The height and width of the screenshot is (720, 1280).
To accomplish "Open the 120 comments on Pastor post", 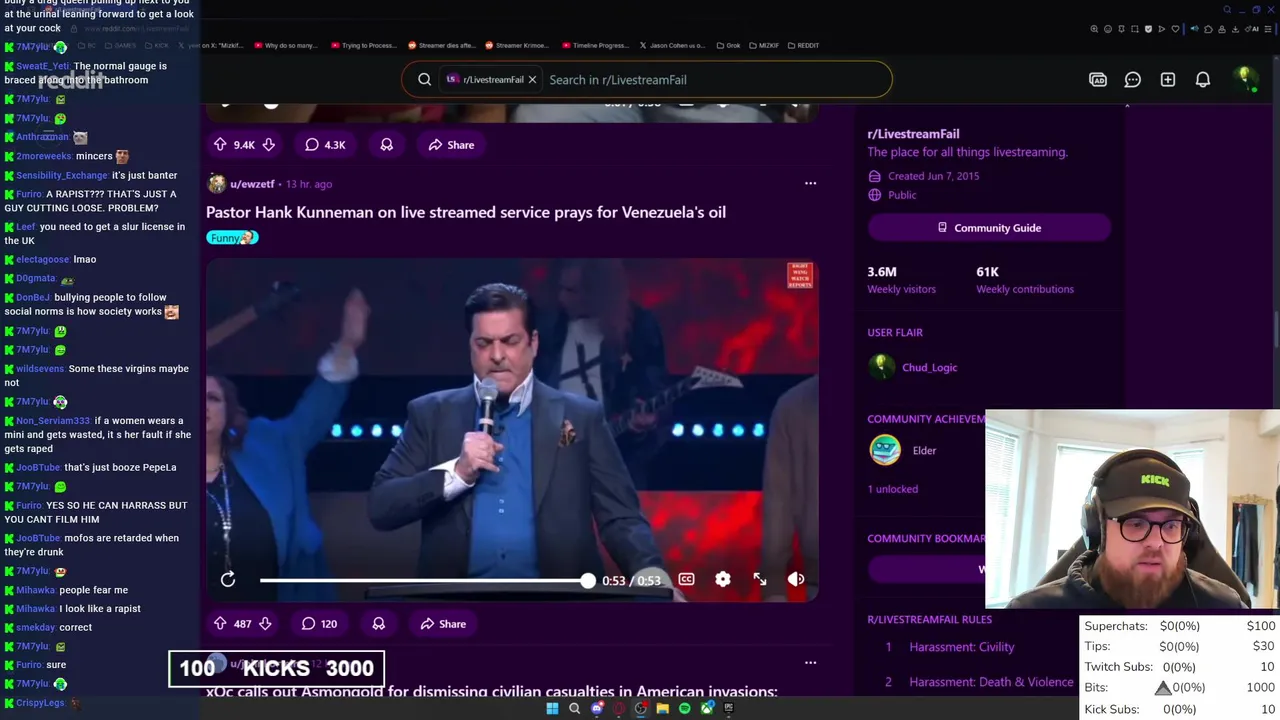I will [x=320, y=624].
